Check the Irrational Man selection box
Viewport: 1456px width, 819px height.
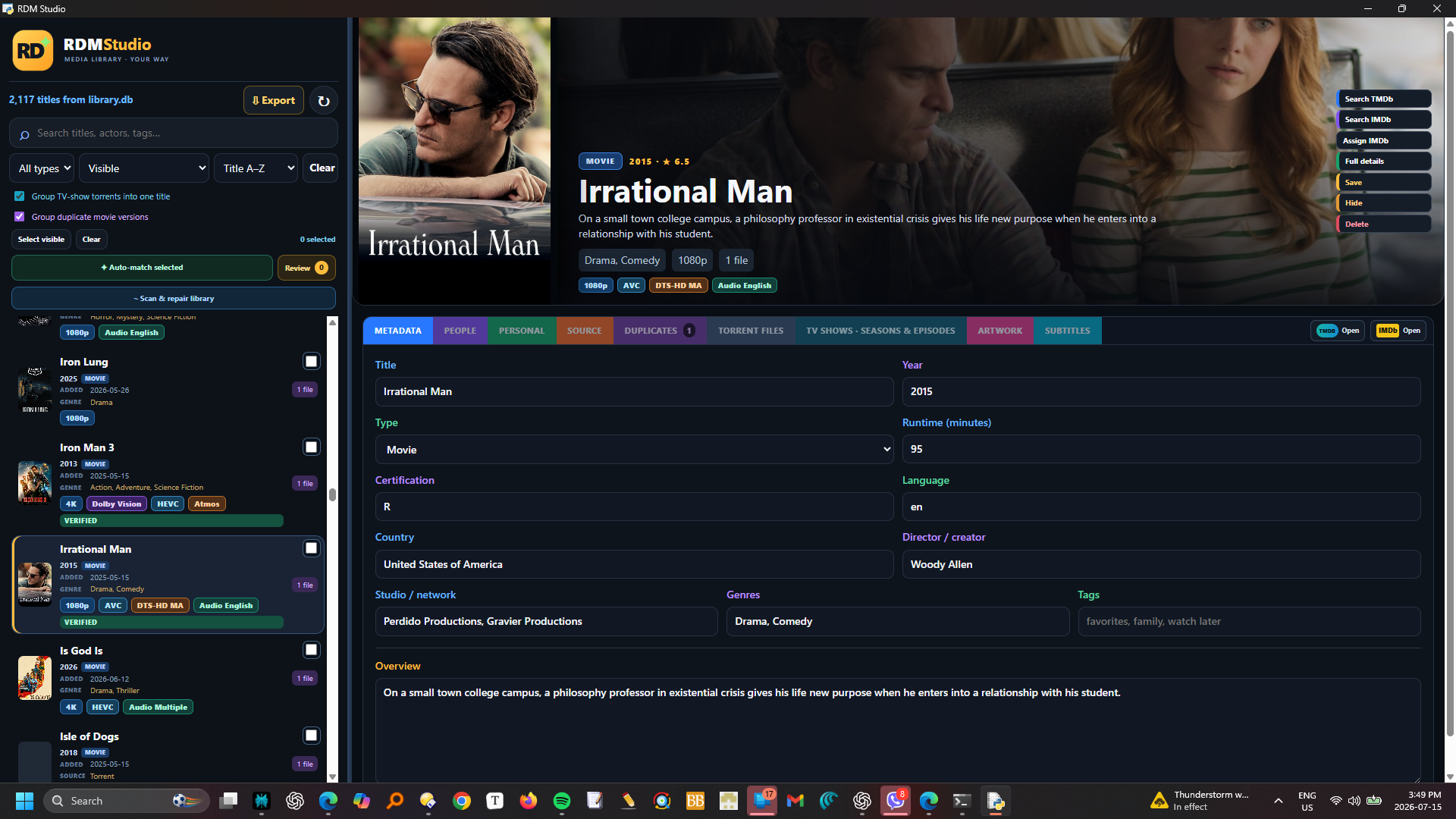(311, 548)
